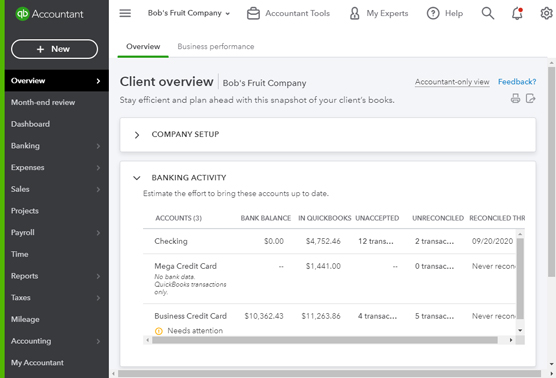Open Accountant Tools briefcase menu
Screen dimensions: 556x378
(x=288, y=13)
